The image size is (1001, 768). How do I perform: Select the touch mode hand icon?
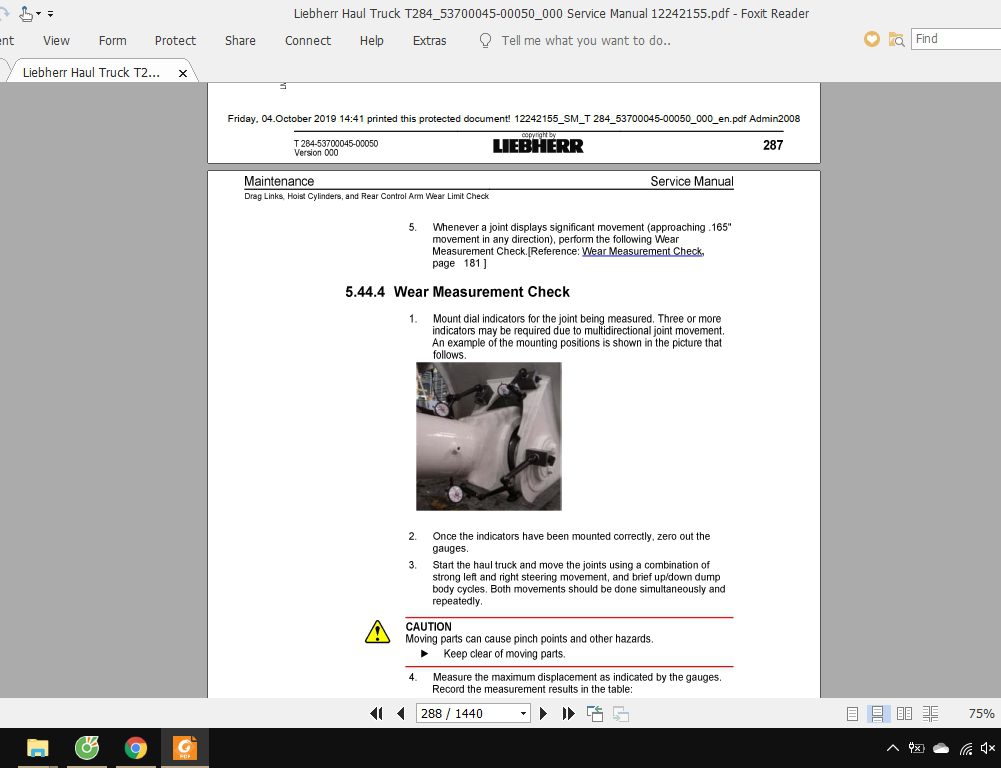[26, 13]
